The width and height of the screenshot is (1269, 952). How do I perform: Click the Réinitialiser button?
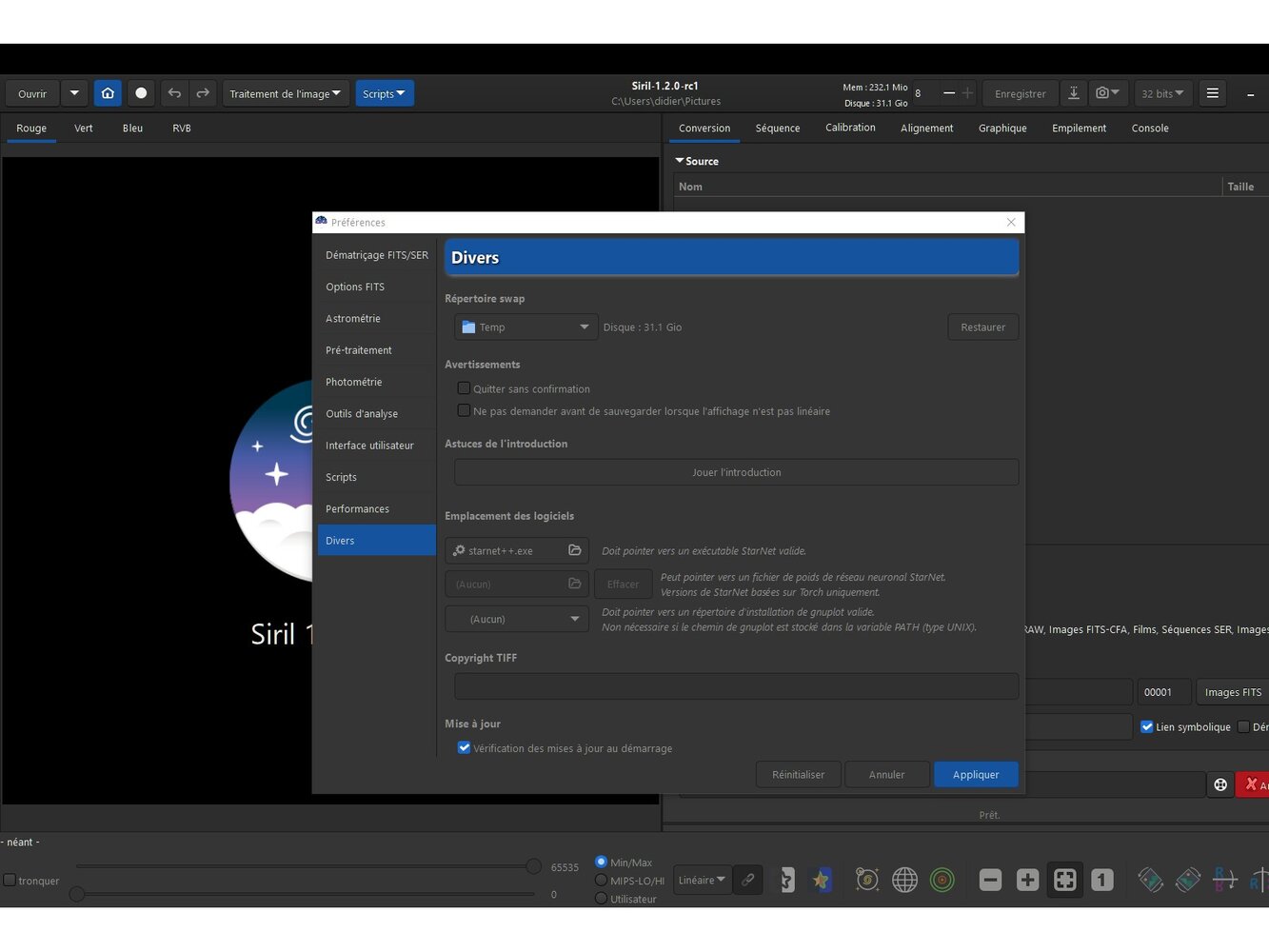[799, 774]
